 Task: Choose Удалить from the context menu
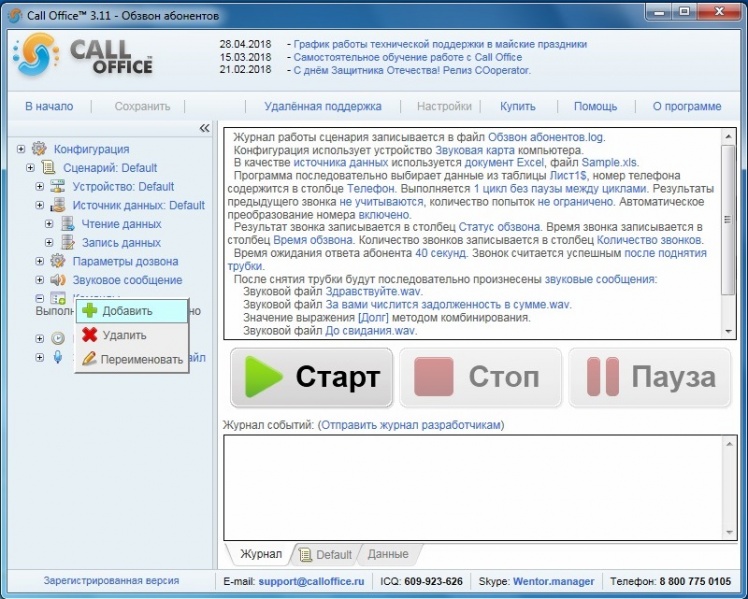[x=132, y=335]
